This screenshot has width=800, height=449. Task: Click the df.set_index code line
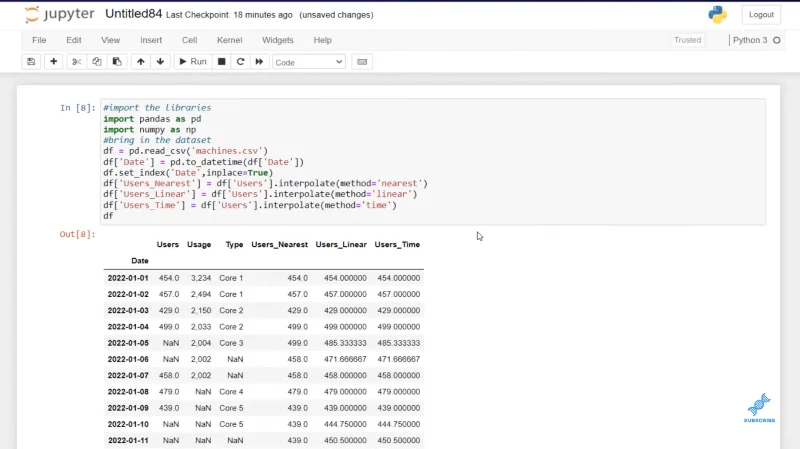(x=188, y=172)
